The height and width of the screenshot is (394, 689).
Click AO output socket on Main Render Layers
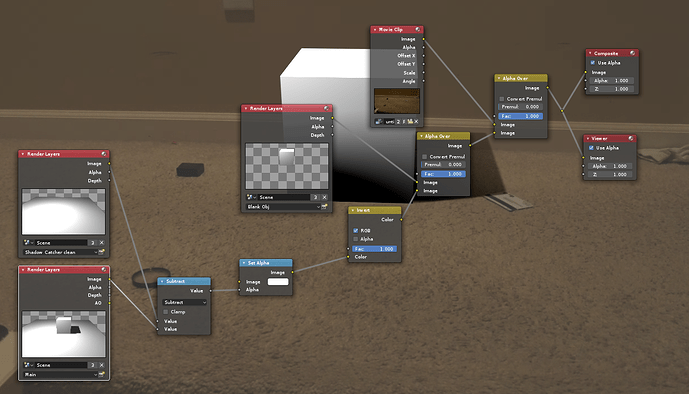(109, 303)
